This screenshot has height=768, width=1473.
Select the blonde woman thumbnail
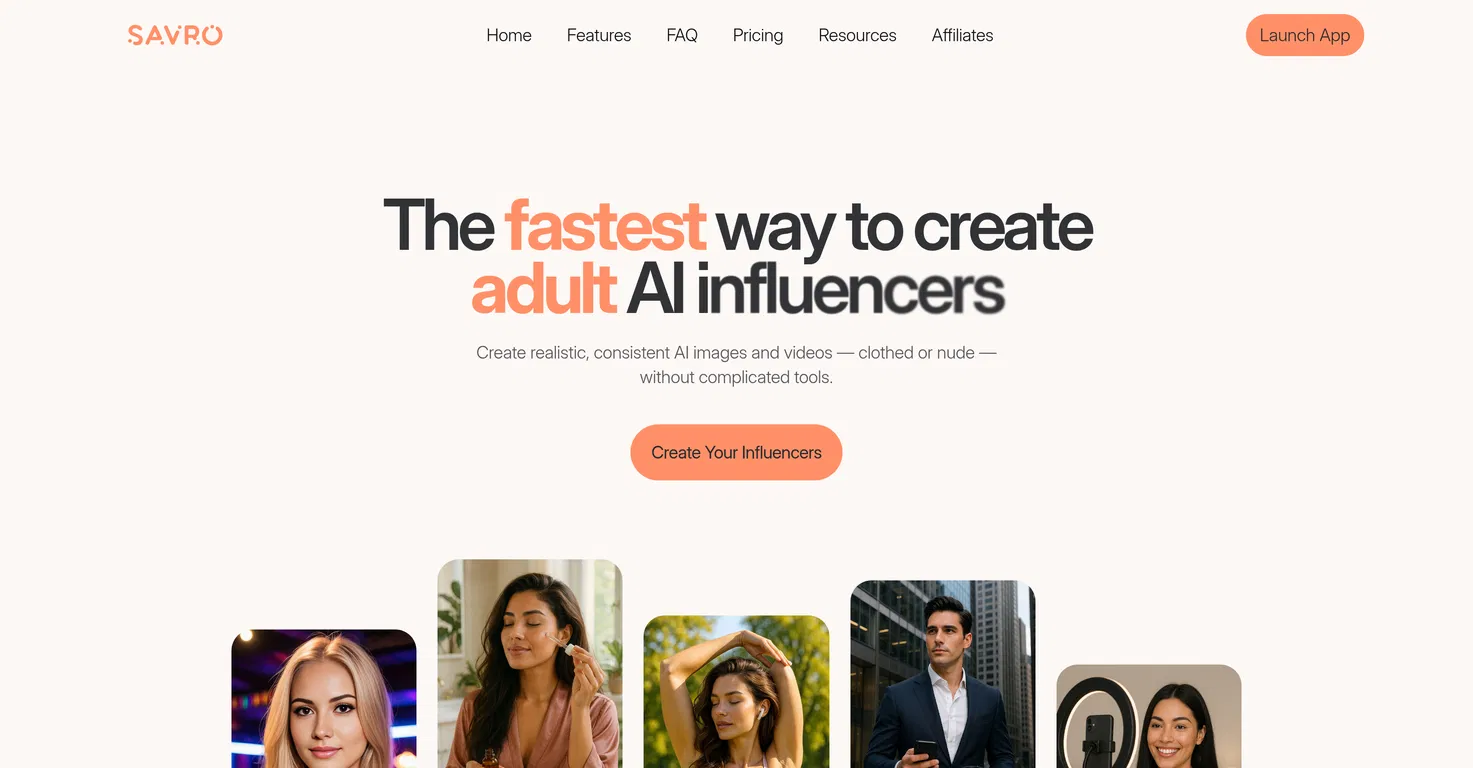click(x=324, y=699)
